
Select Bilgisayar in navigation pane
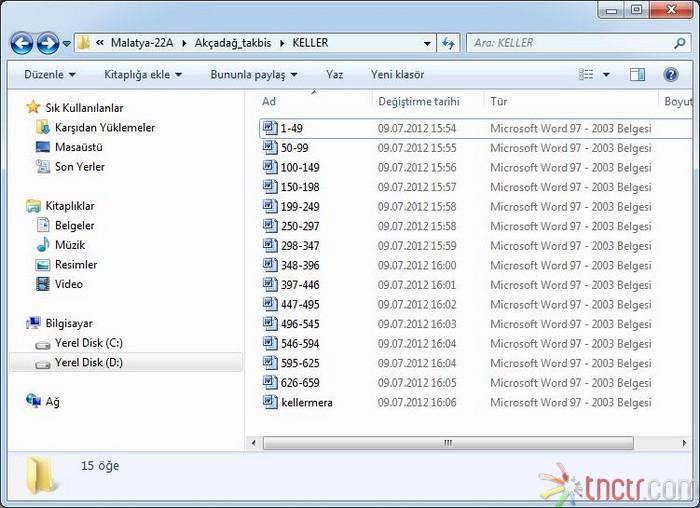pyautogui.click(x=69, y=323)
